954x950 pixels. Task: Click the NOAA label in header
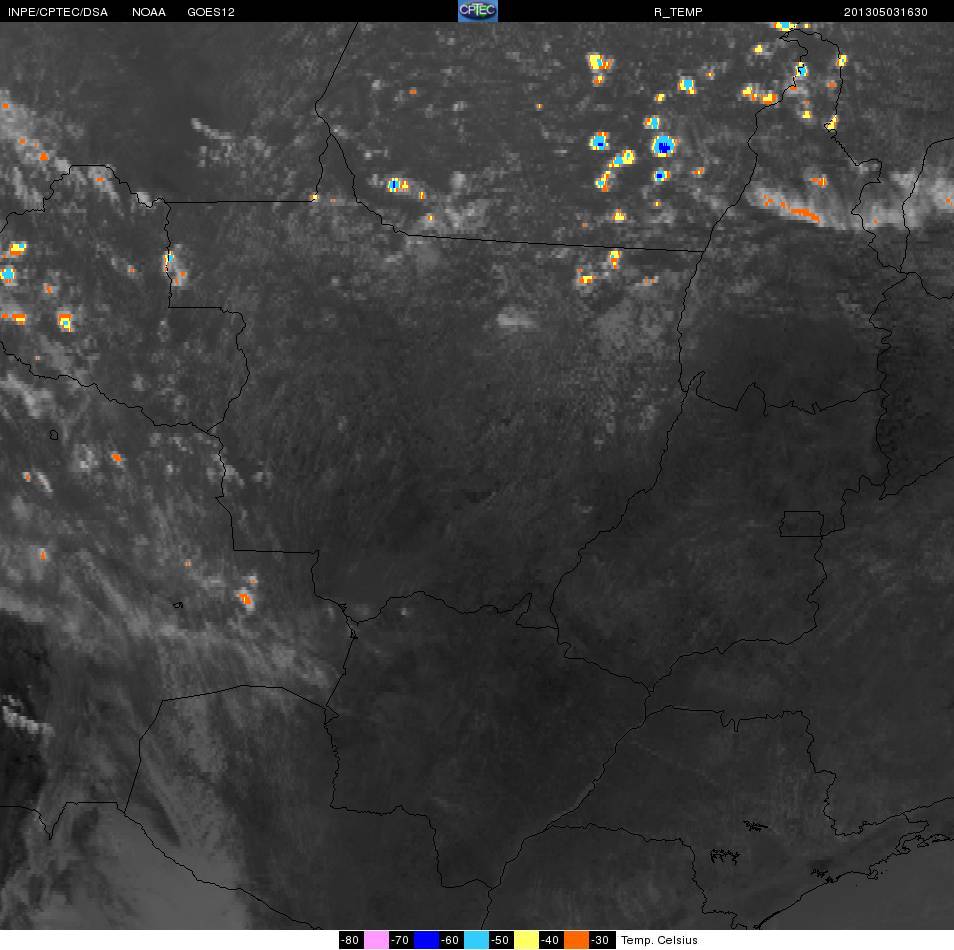(x=148, y=12)
